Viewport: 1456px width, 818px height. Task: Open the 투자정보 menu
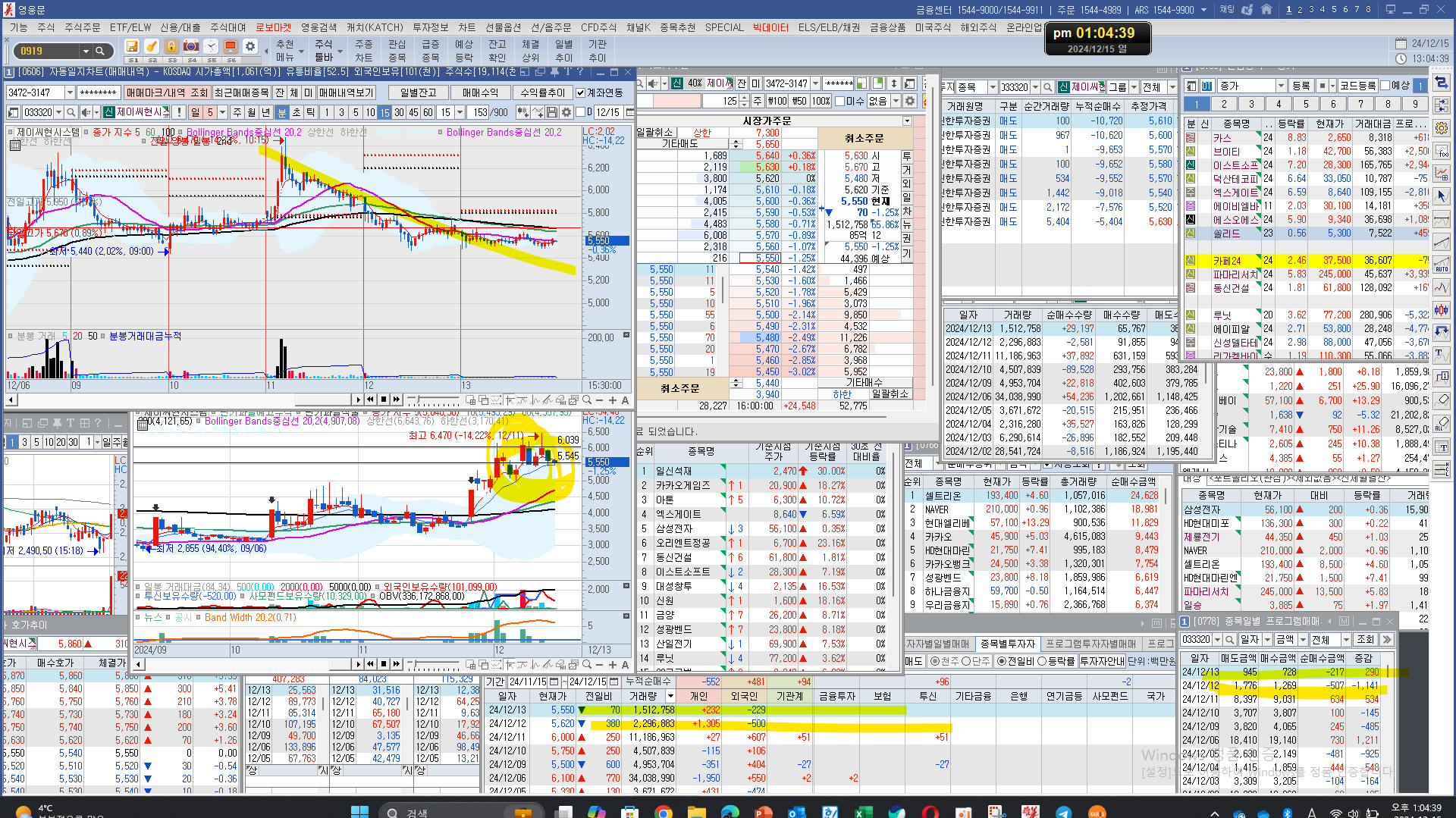[x=430, y=27]
